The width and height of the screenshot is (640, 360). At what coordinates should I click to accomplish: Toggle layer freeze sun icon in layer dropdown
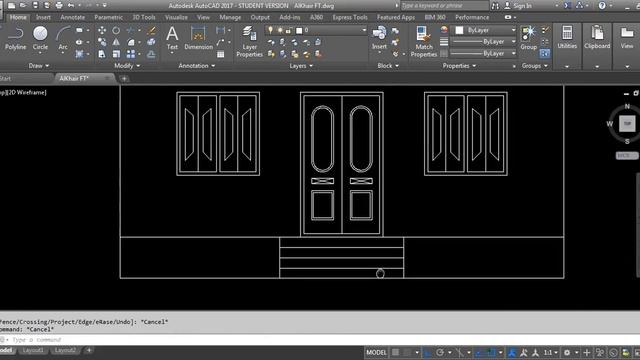click(x=280, y=30)
